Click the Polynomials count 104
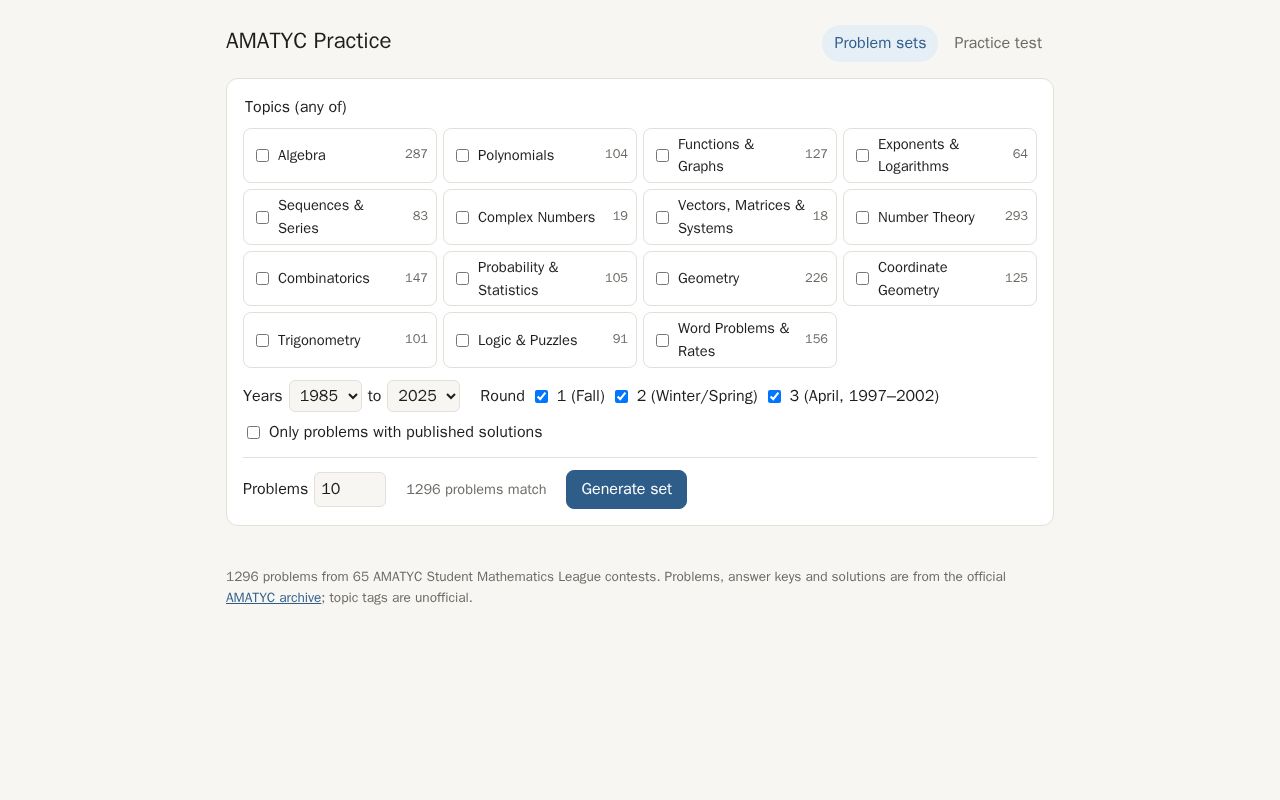The width and height of the screenshot is (1280, 800). tap(616, 154)
